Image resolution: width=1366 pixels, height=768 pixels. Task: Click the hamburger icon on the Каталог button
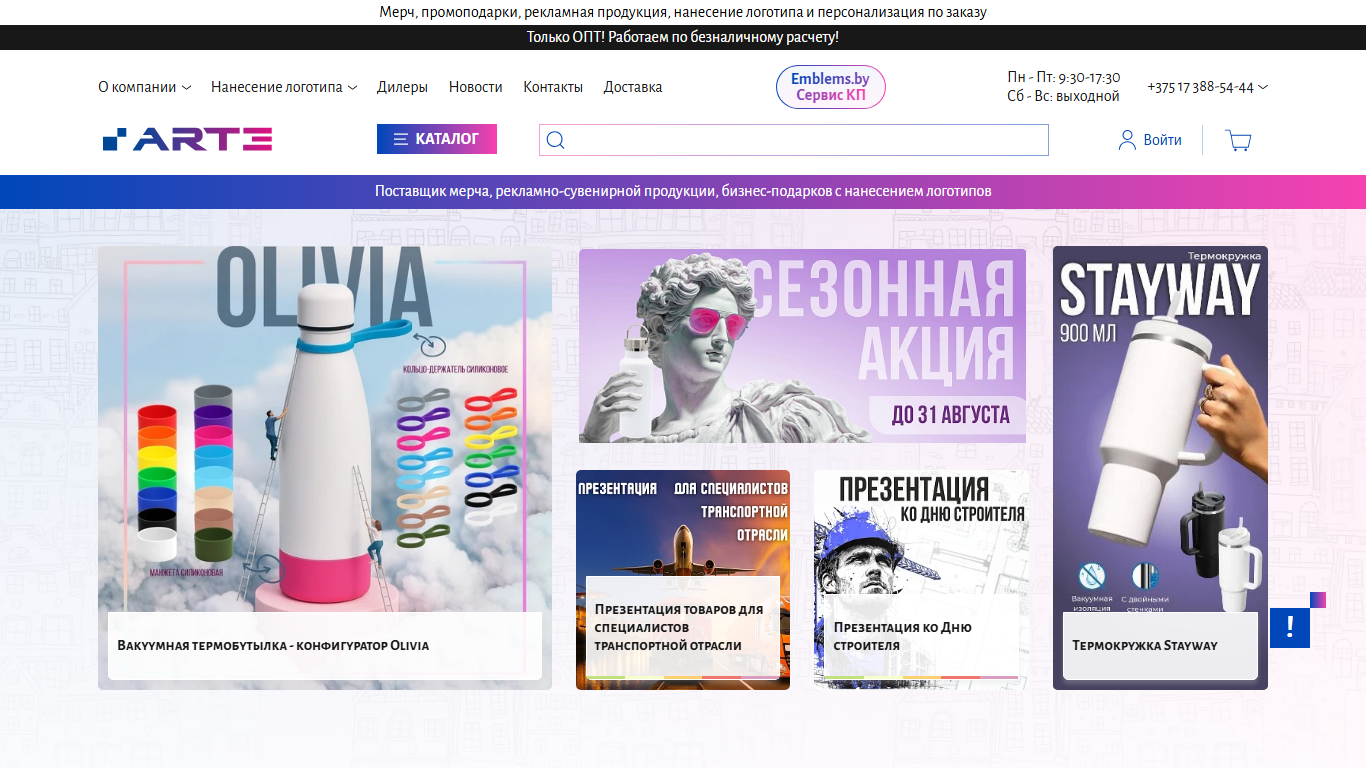(x=401, y=139)
